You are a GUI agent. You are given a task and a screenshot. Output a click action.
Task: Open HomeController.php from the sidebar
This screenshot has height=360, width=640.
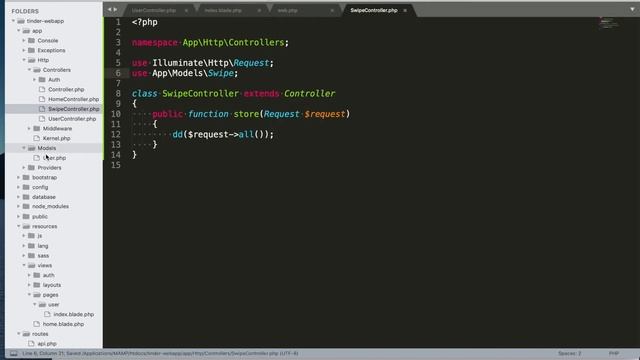click(x=73, y=99)
